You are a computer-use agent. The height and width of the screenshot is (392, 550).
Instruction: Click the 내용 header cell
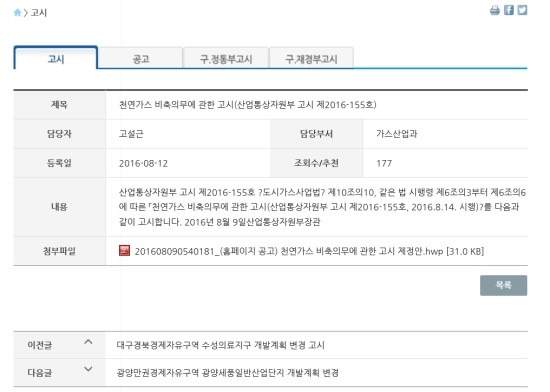[59, 207]
